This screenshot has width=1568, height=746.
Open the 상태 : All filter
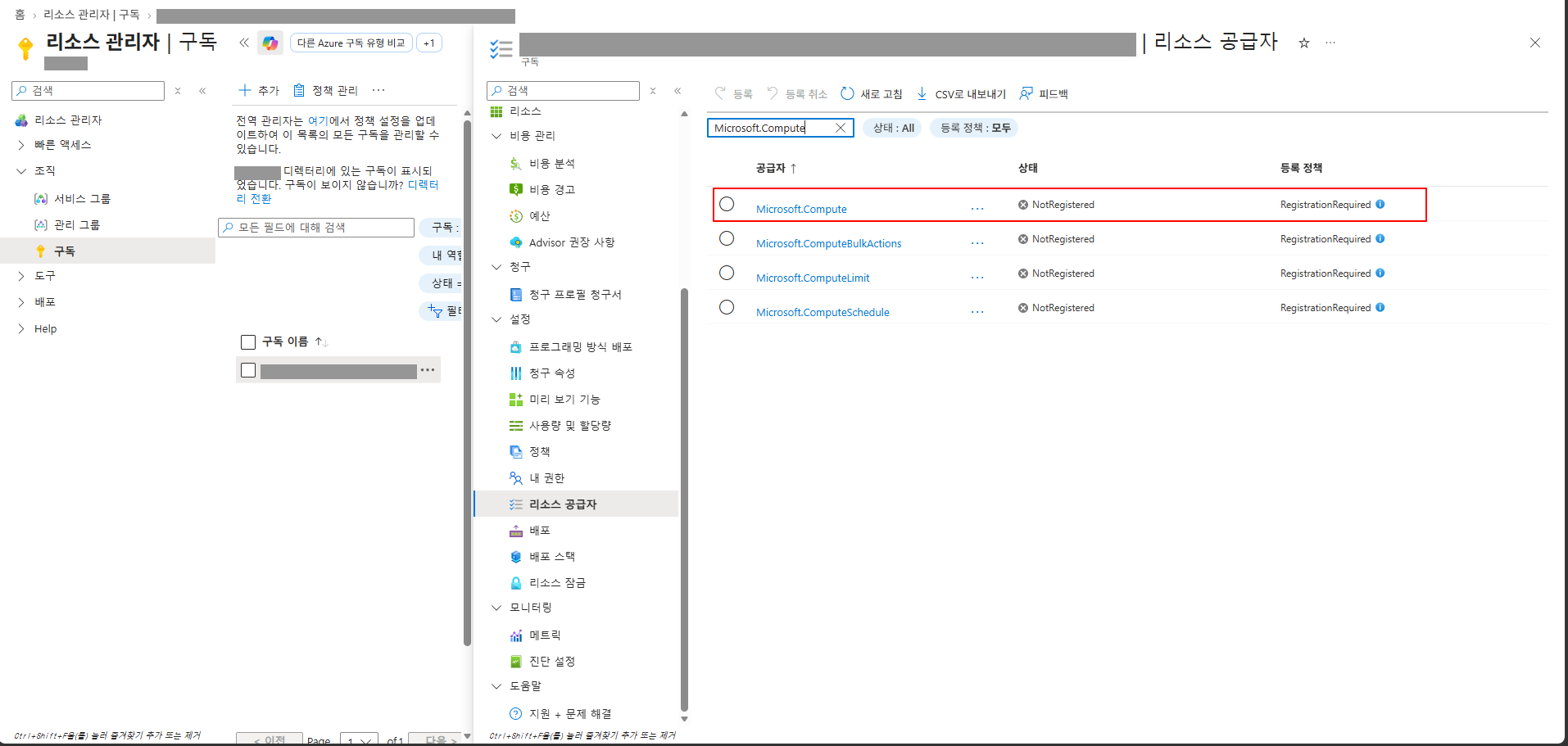893,128
